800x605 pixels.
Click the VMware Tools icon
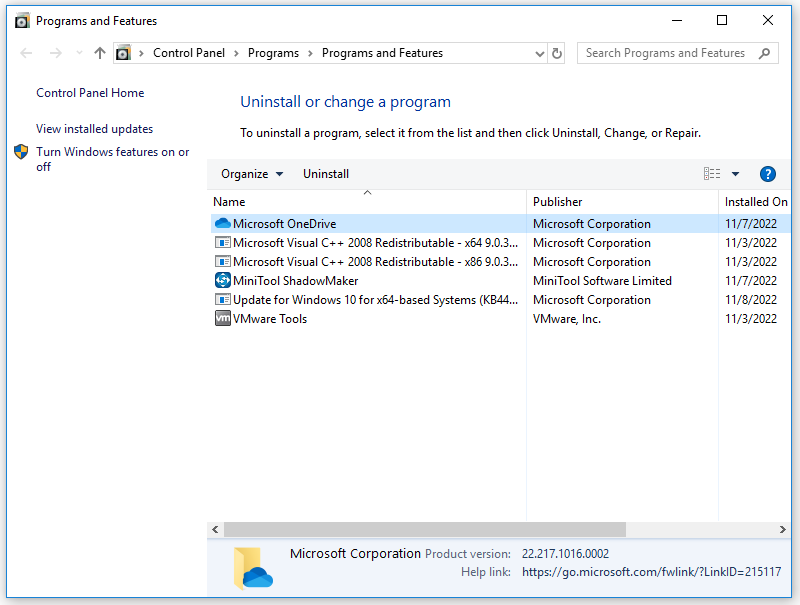tap(222, 319)
